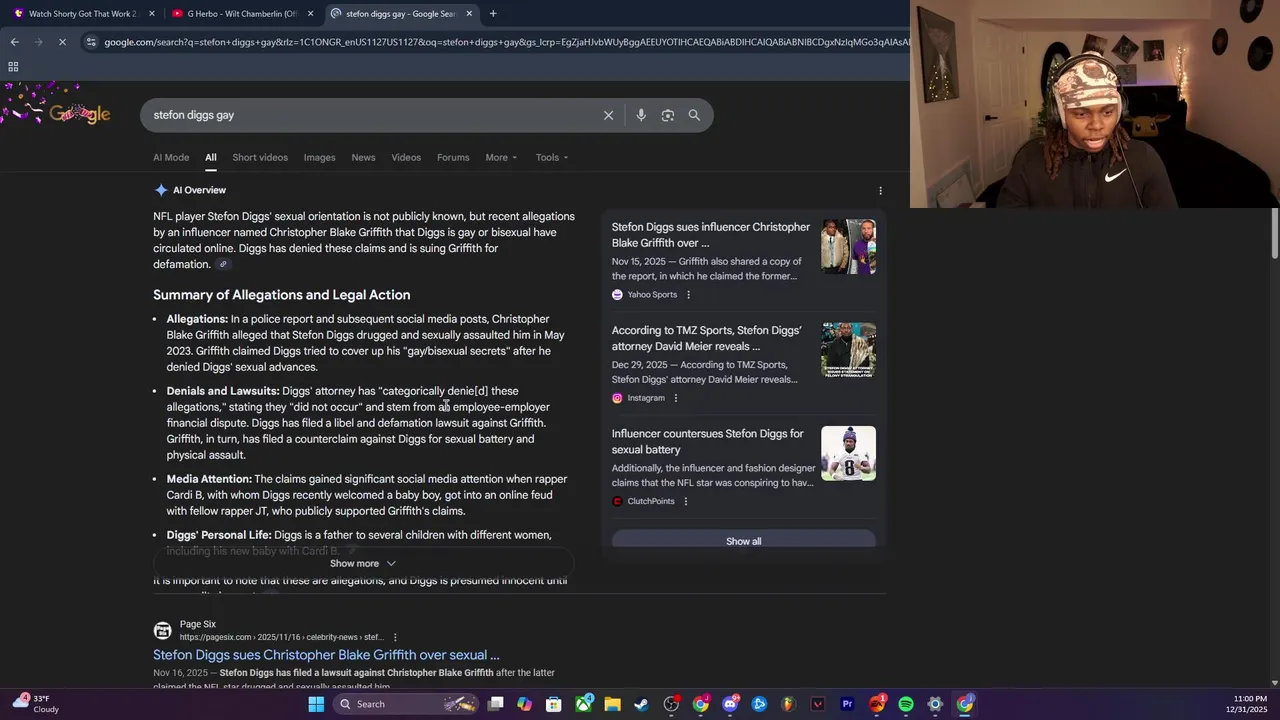
Task: Clear the search query with the X icon
Action: (x=608, y=115)
